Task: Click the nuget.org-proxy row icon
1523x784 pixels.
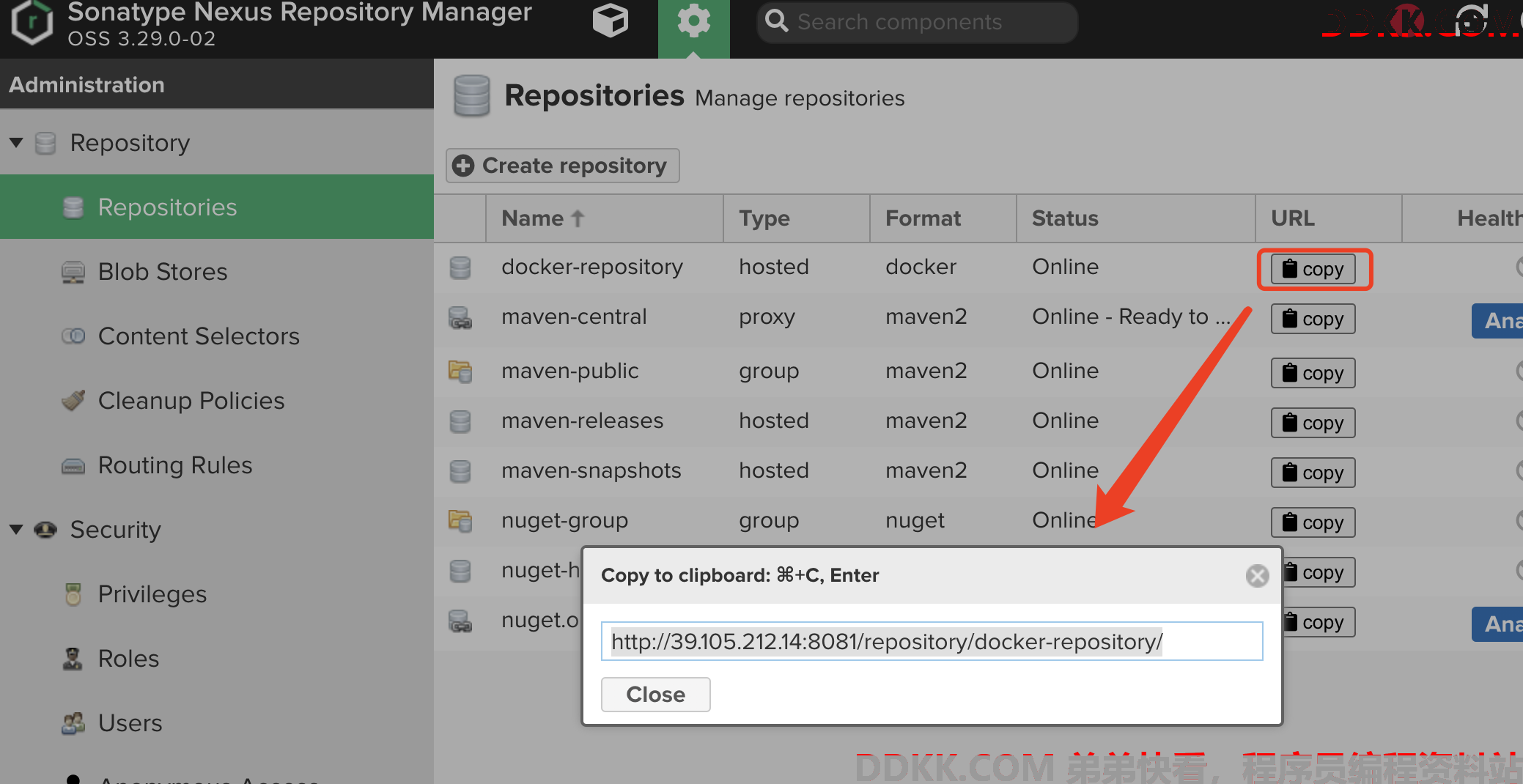Action: pos(460,621)
